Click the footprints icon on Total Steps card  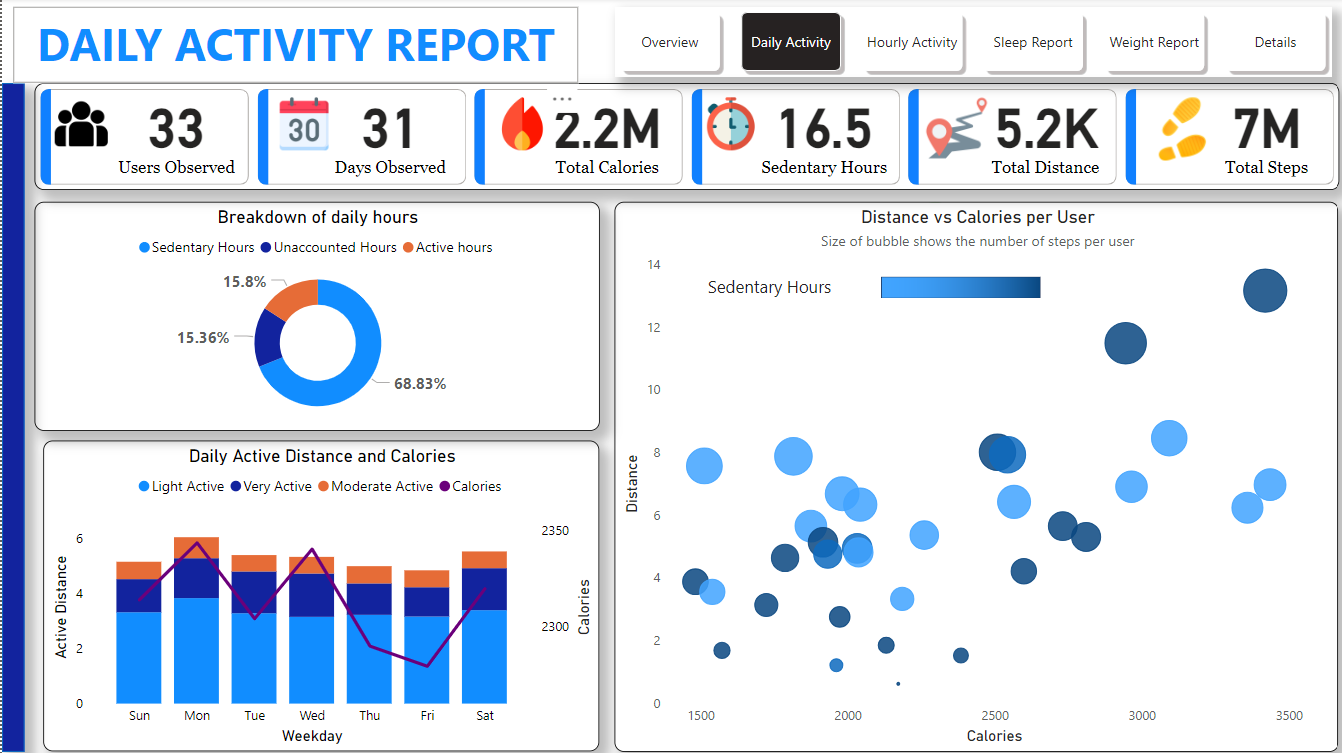point(1182,128)
